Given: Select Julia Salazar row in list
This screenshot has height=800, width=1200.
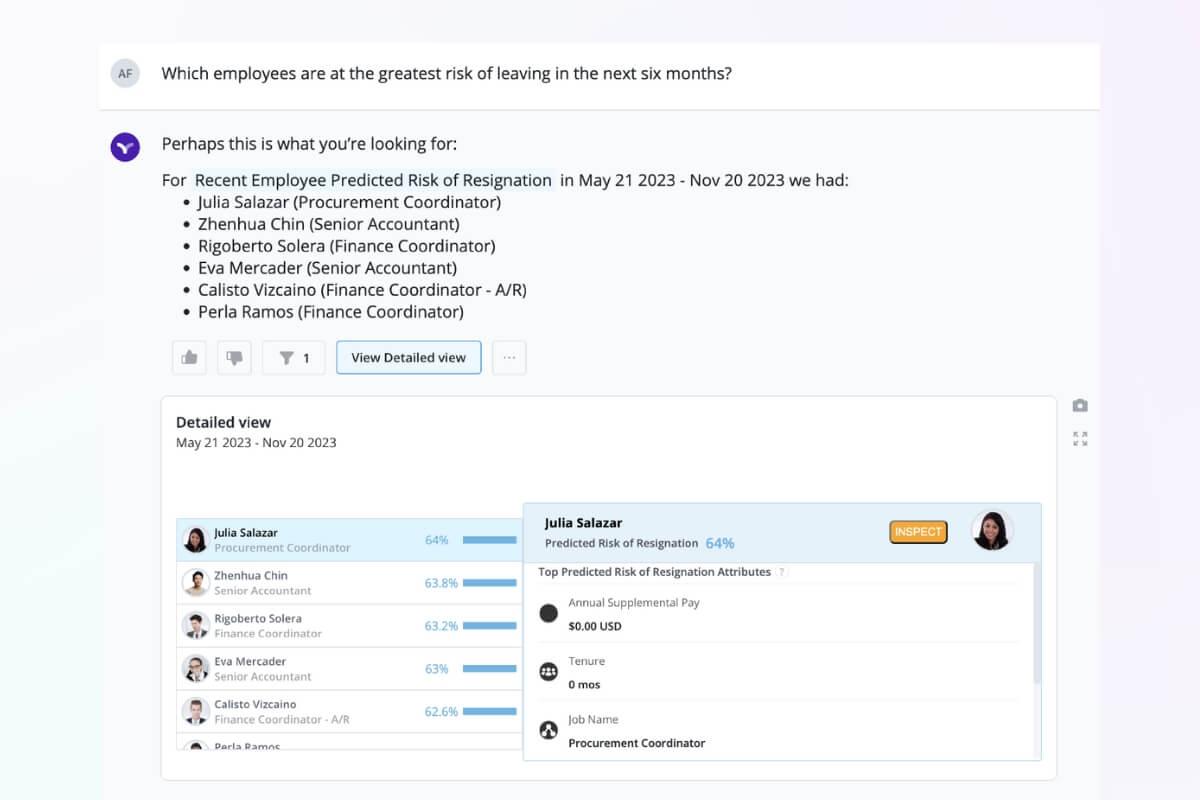Looking at the screenshot, I should [x=349, y=540].
